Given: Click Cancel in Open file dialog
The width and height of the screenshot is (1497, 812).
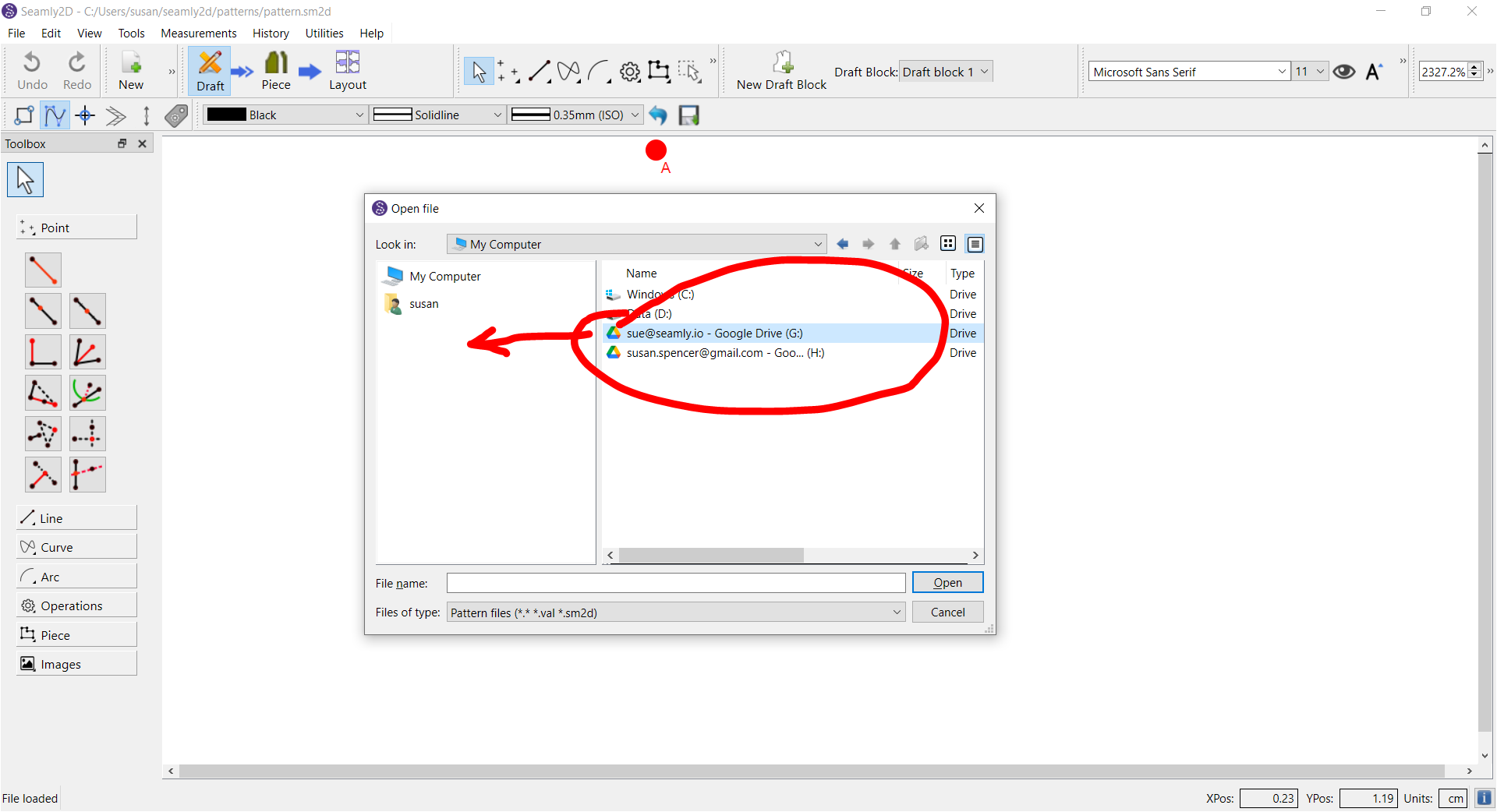Looking at the screenshot, I should coord(947,613).
